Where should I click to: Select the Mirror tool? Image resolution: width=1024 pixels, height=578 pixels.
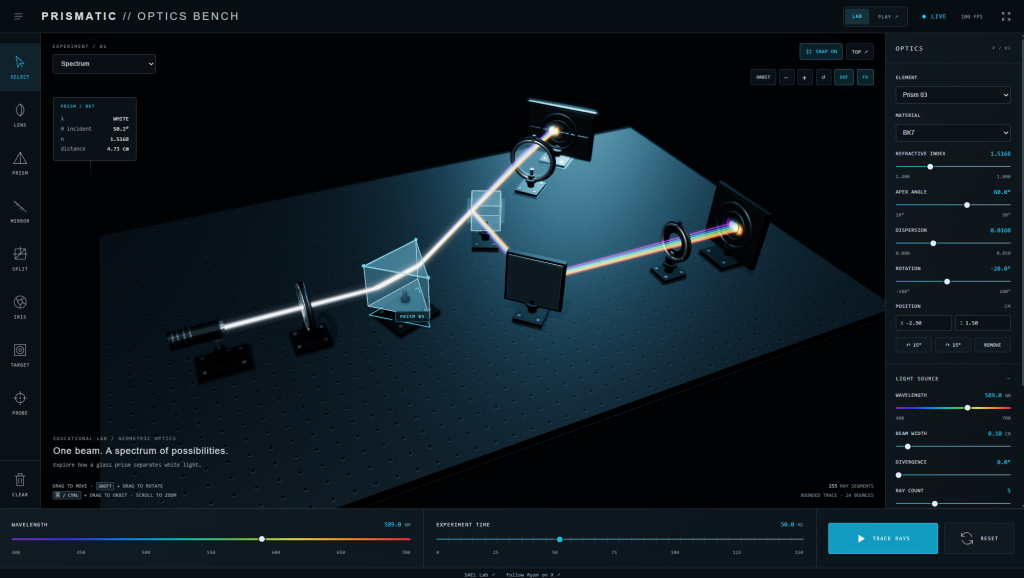(20, 211)
